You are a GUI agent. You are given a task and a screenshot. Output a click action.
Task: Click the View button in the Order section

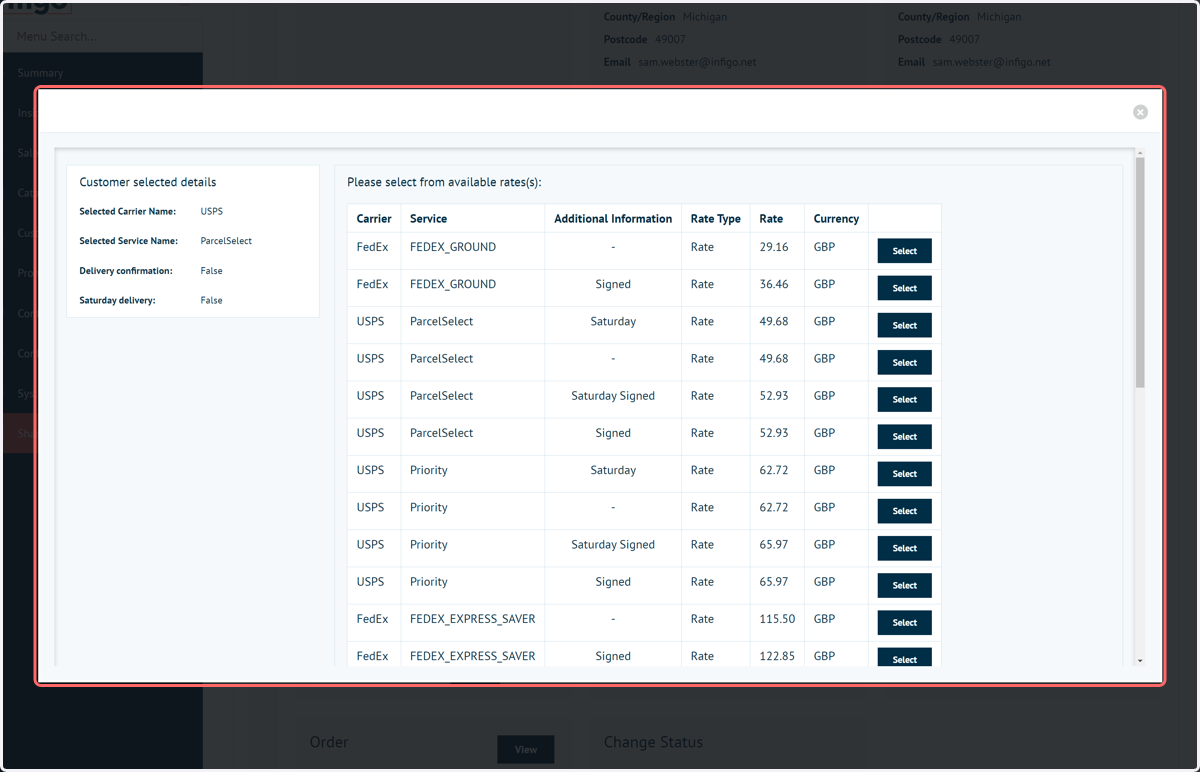[x=525, y=749]
